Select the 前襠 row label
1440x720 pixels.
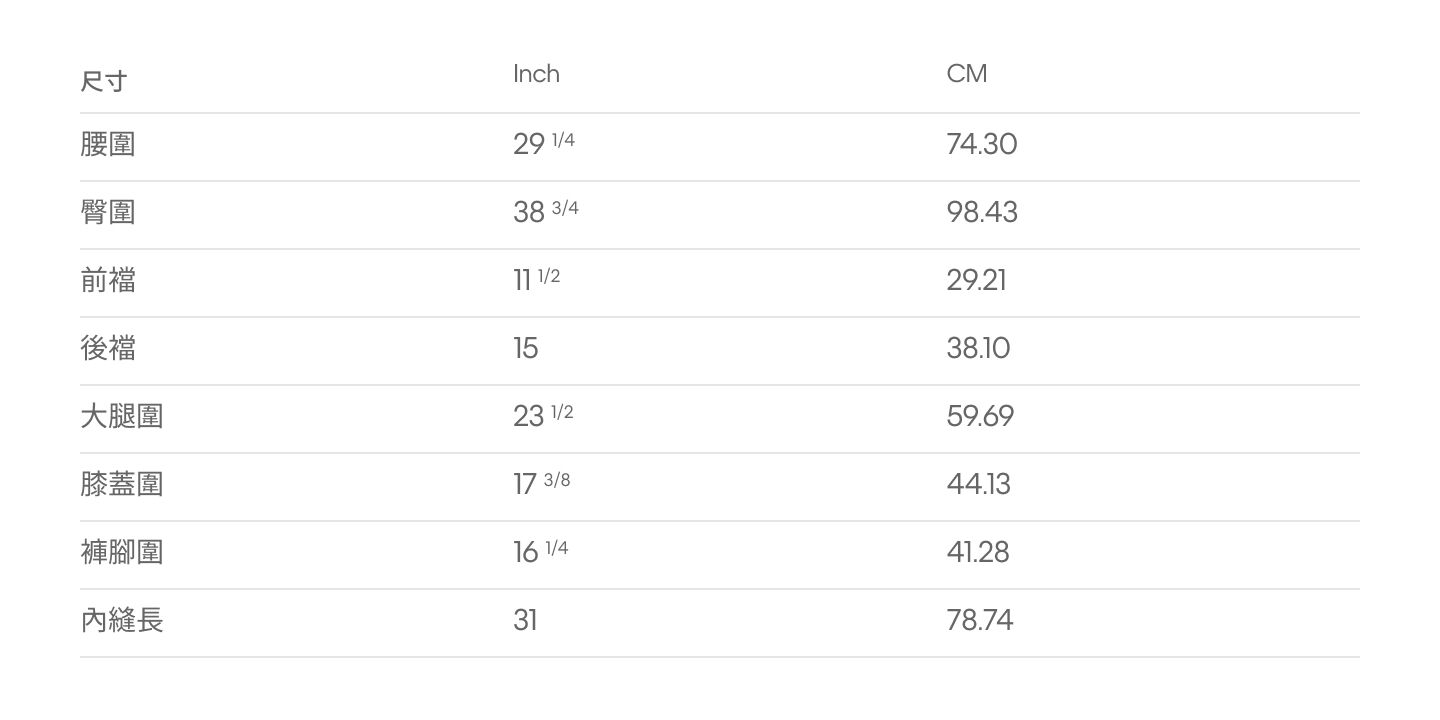point(108,280)
